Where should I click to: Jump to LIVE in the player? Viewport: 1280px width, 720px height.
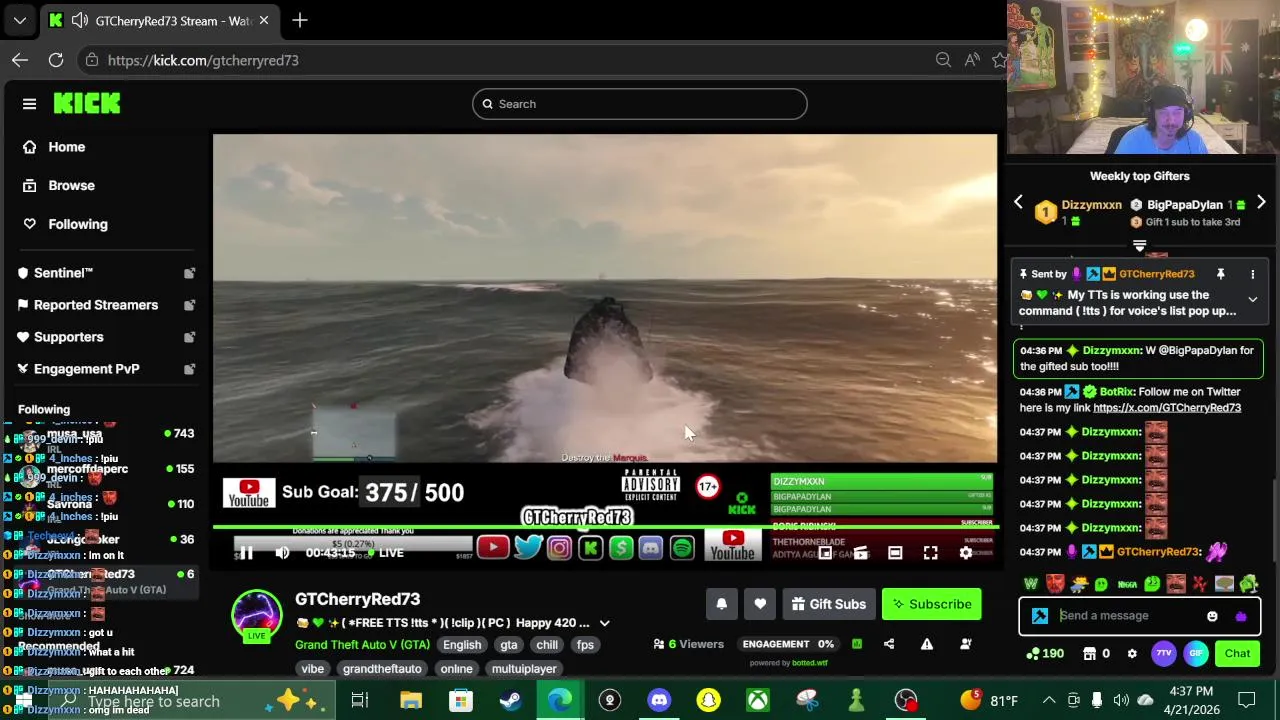click(385, 553)
